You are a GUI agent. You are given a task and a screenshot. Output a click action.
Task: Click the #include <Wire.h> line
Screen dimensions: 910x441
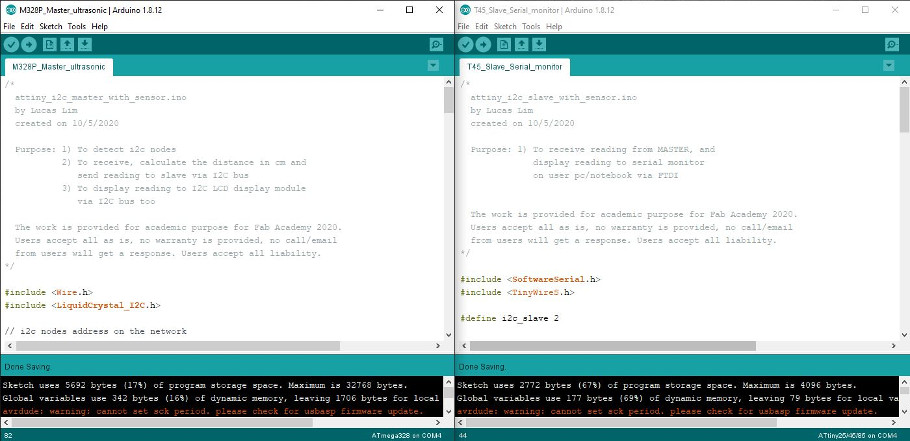[49, 292]
